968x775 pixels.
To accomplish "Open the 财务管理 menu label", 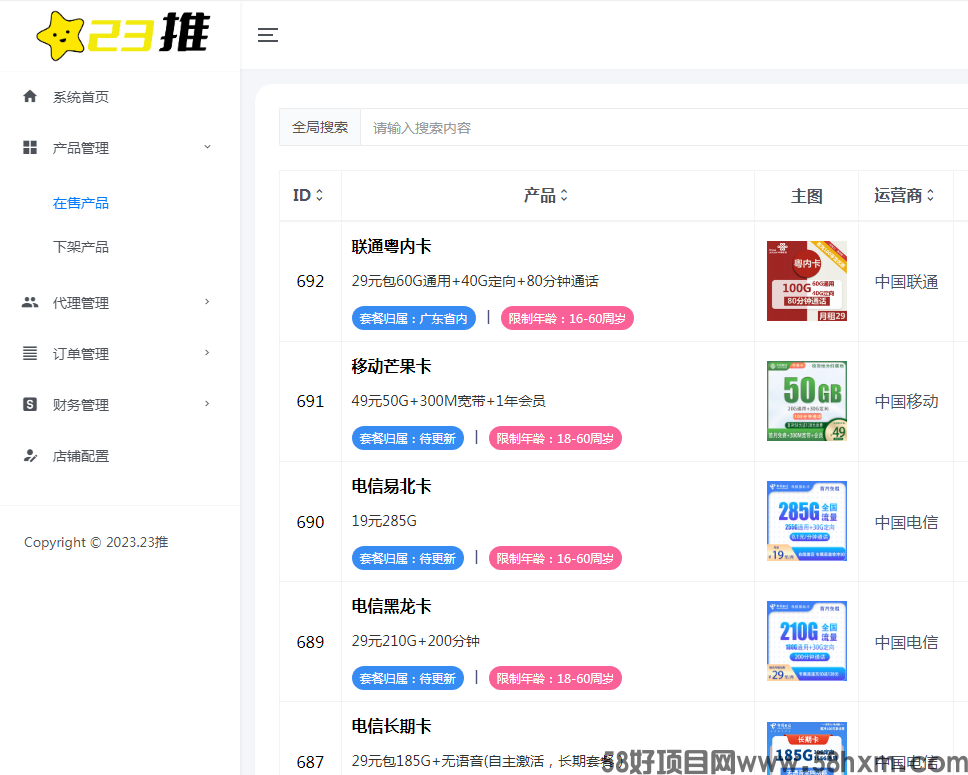I will [x=81, y=405].
